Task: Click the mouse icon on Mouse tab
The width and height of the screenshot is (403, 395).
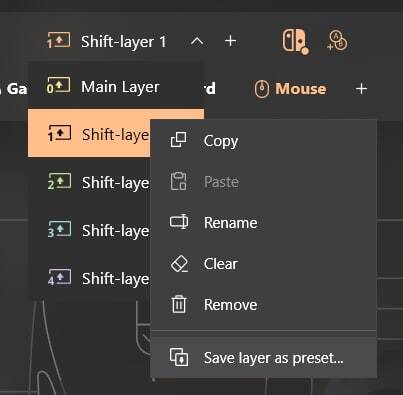Action: 262,89
